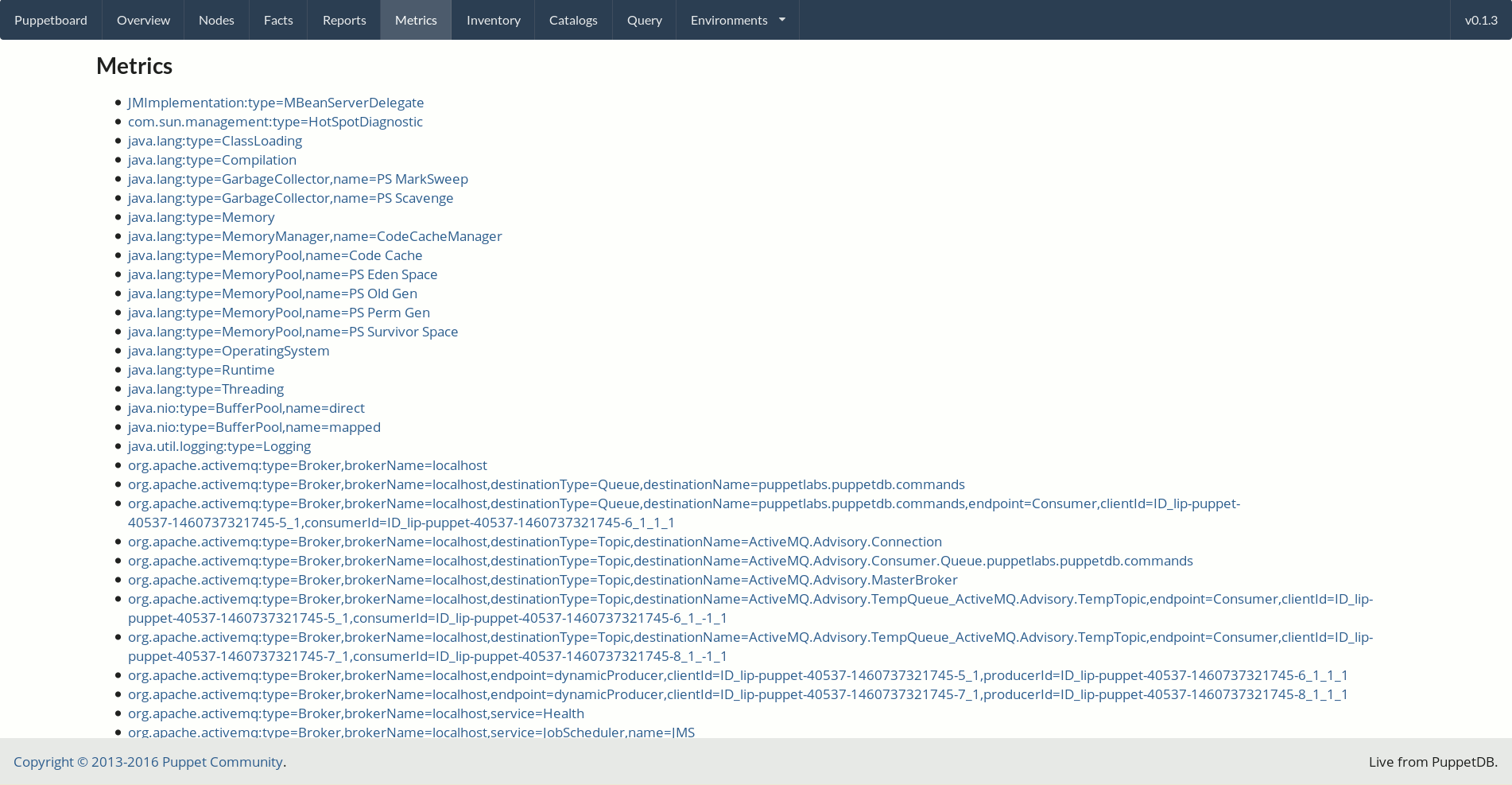Open the java.lang Threading metric
This screenshot has height=785, width=1512.
(206, 389)
